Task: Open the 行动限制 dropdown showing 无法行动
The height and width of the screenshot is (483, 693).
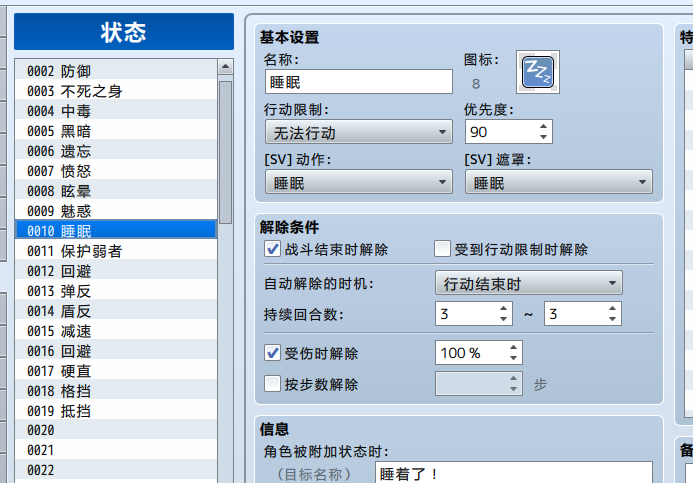Action: pyautogui.click(x=359, y=132)
